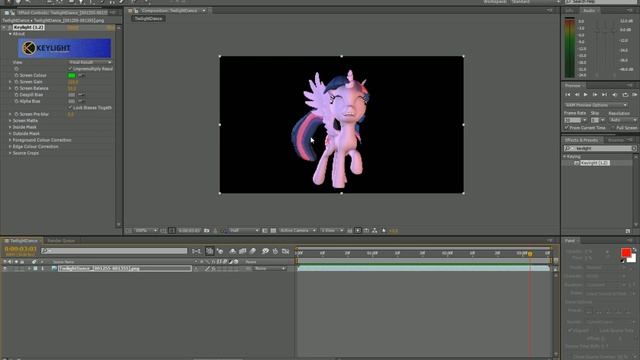This screenshot has height=360, width=640.
Task: Toggle From Current Time checkbox
Action: point(567,128)
